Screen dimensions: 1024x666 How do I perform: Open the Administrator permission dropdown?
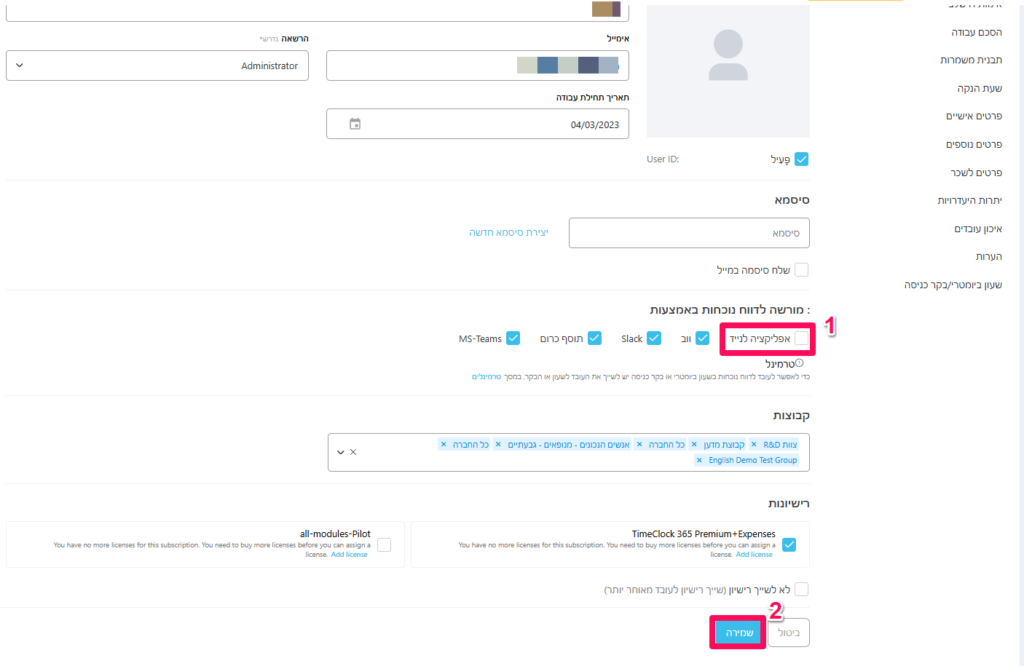(158, 66)
